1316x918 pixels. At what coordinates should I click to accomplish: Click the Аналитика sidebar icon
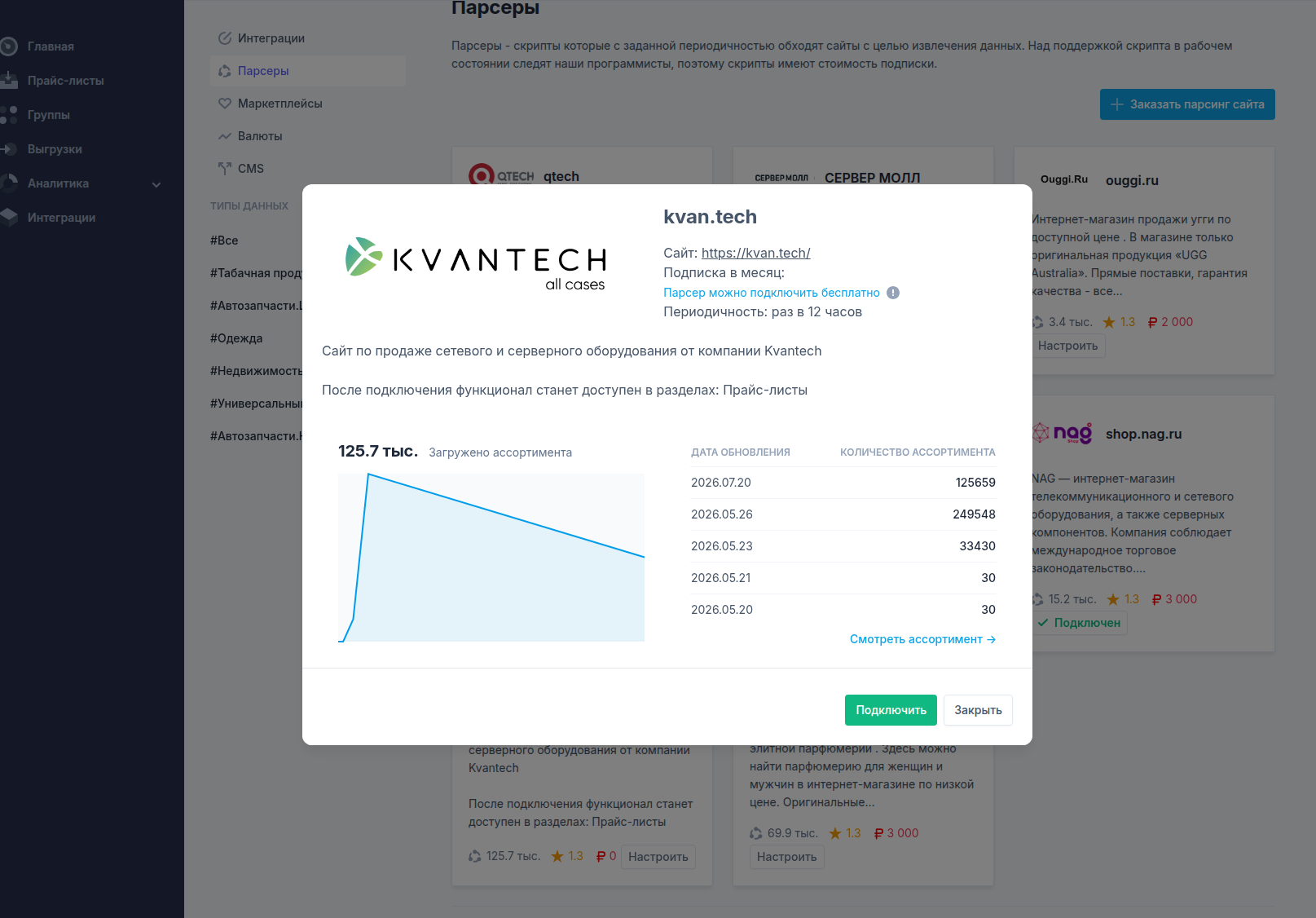click(x=8, y=183)
